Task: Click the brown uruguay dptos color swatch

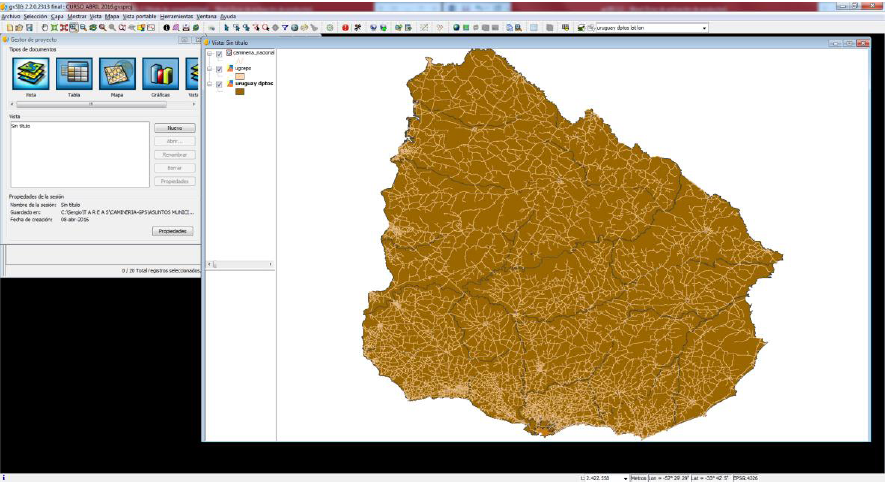Action: [240, 92]
